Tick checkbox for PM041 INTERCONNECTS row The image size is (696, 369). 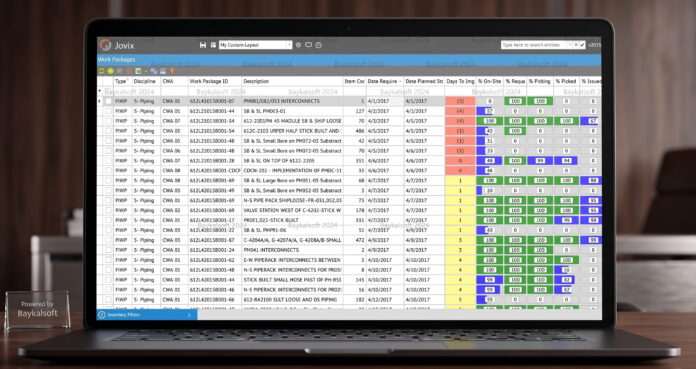tap(109, 250)
